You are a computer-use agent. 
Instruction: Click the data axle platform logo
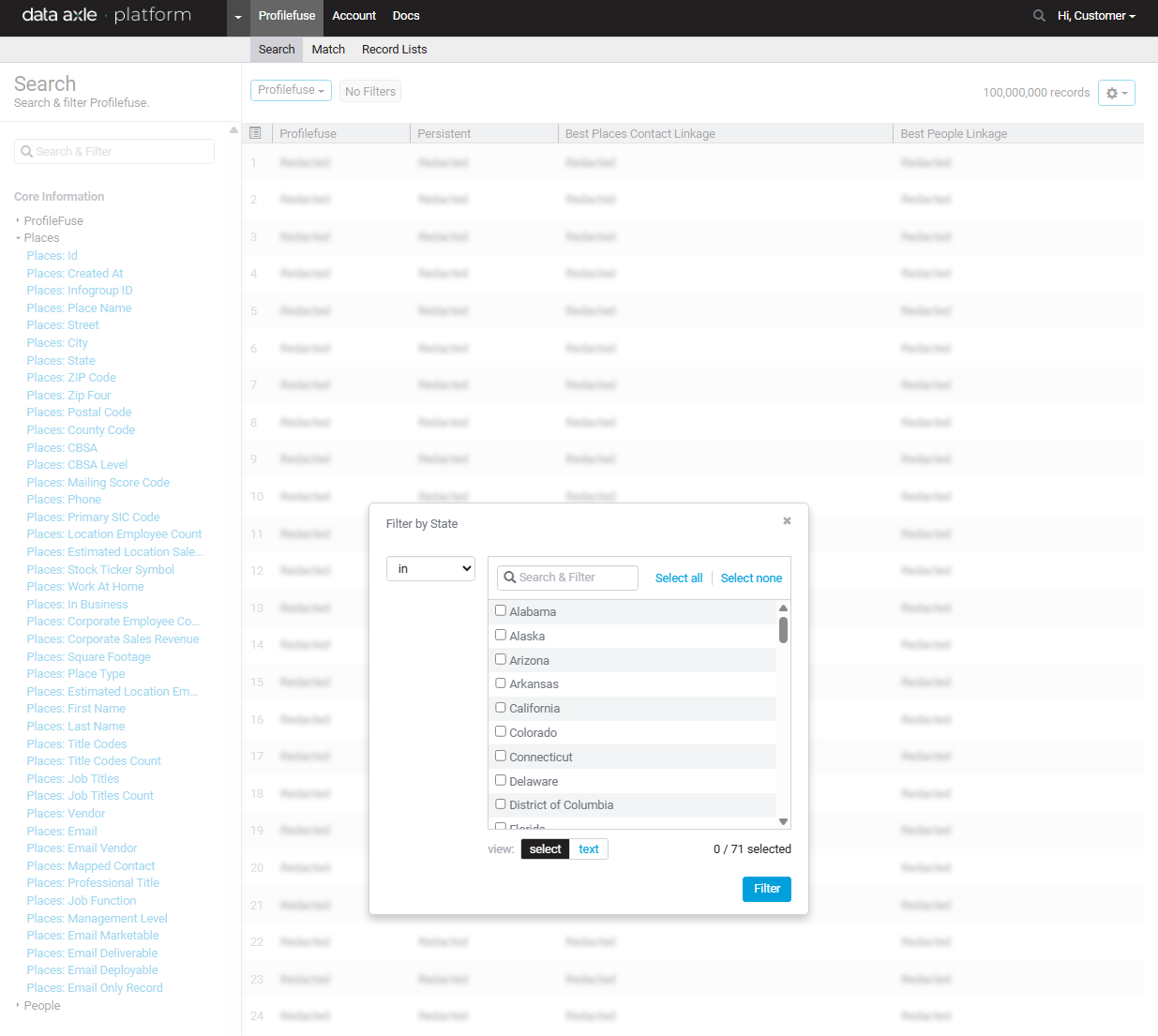pos(107,16)
